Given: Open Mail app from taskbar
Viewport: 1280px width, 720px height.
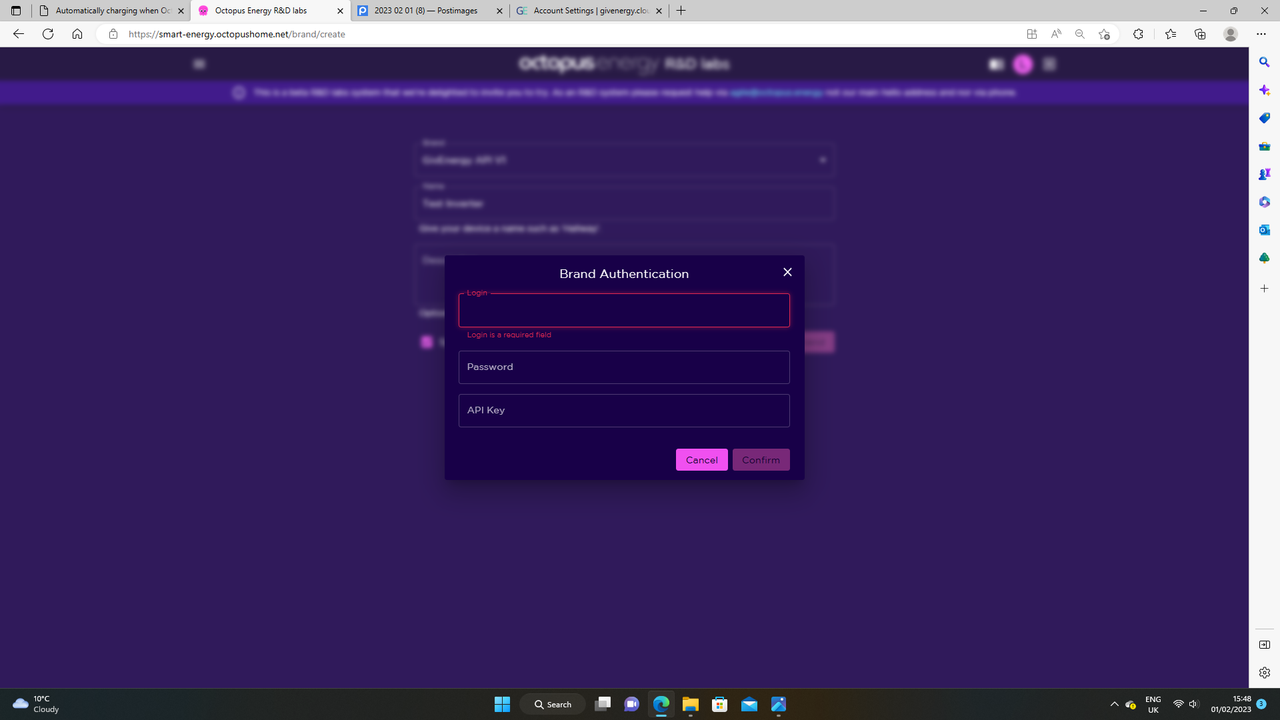Looking at the screenshot, I should (749, 704).
